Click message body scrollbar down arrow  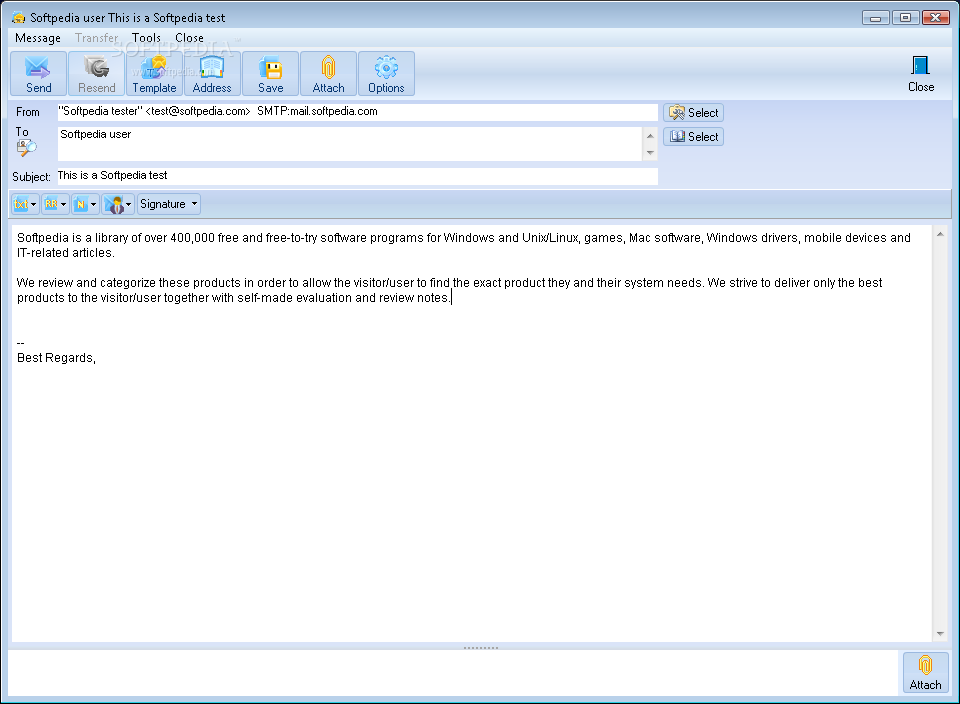click(x=940, y=634)
